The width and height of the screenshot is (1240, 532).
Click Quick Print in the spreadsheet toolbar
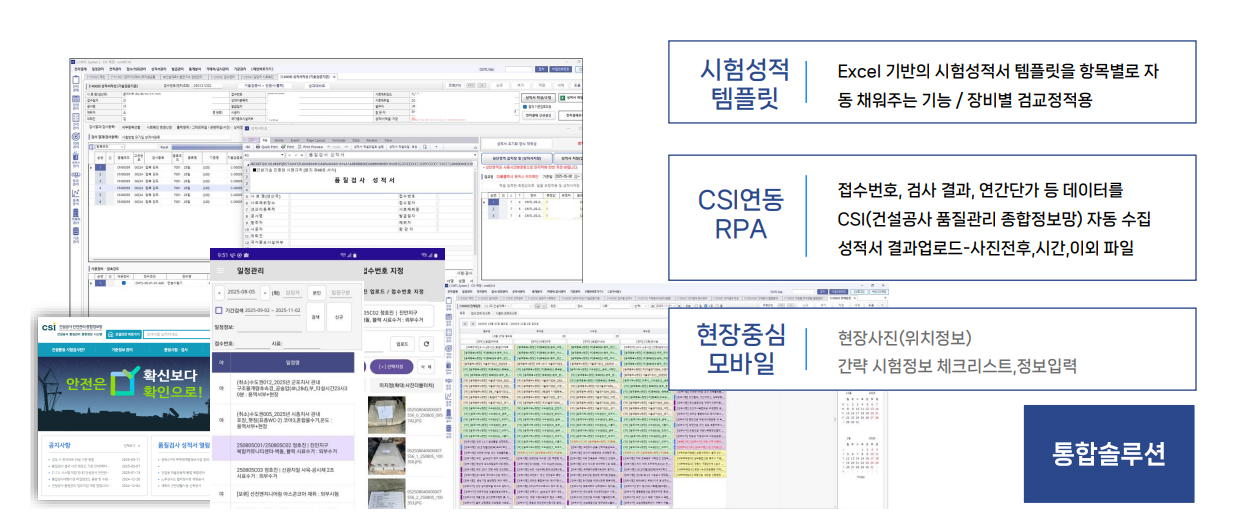266,147
